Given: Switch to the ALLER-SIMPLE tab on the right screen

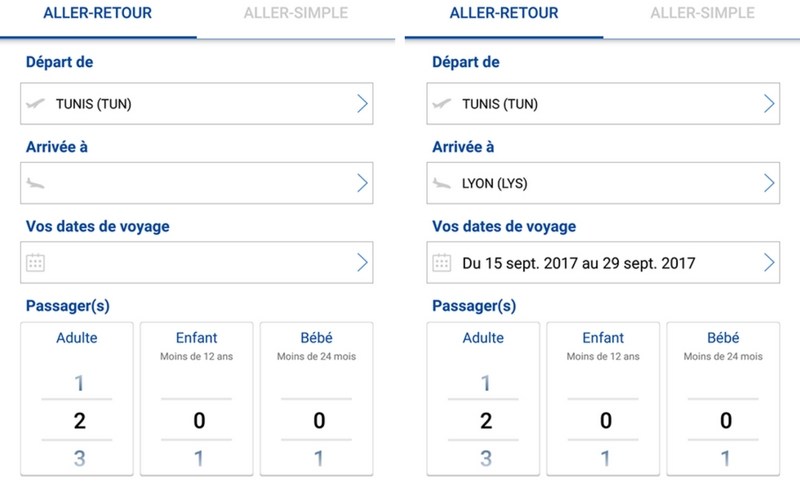Looking at the screenshot, I should click(701, 13).
